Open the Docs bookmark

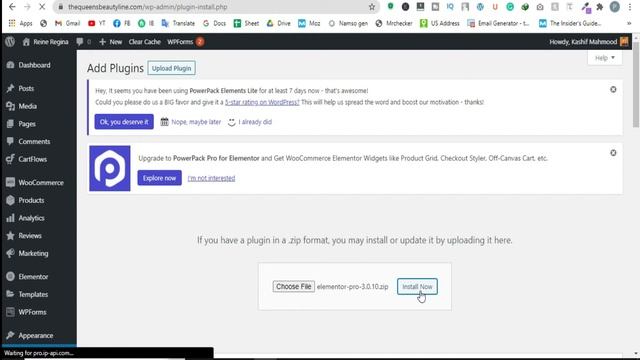tap(214, 23)
